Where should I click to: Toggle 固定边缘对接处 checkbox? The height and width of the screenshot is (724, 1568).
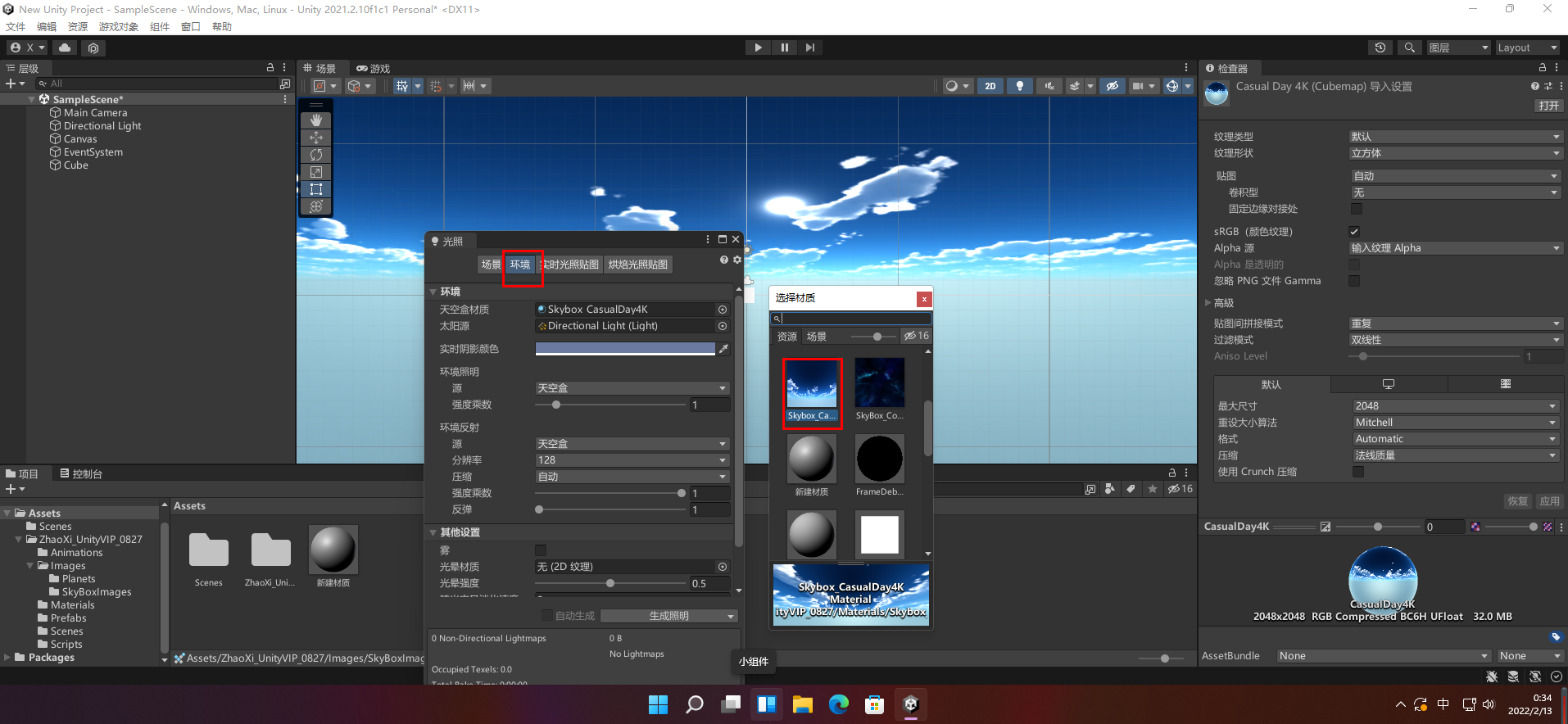1357,209
